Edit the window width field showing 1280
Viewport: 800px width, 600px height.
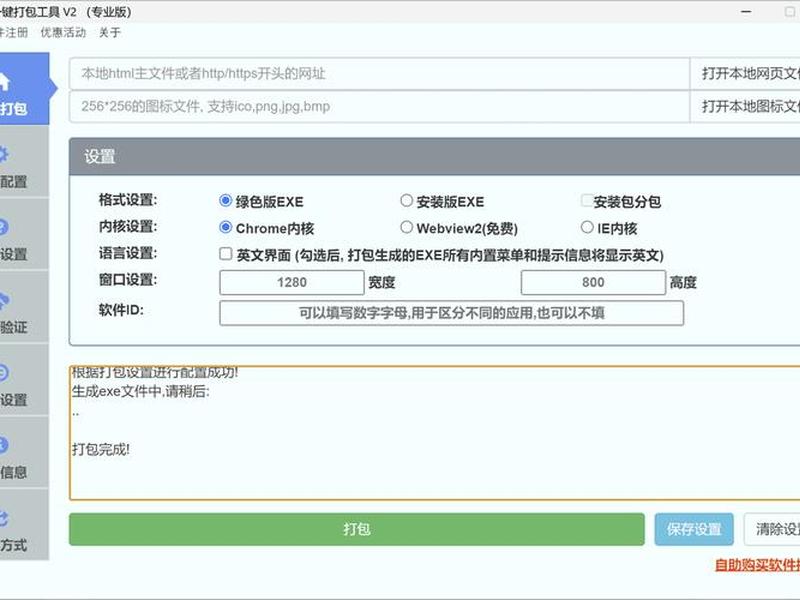tap(292, 283)
